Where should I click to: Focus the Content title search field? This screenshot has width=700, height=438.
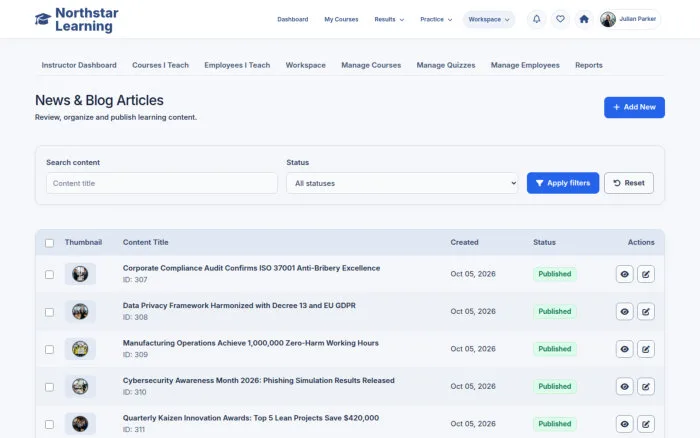point(162,183)
